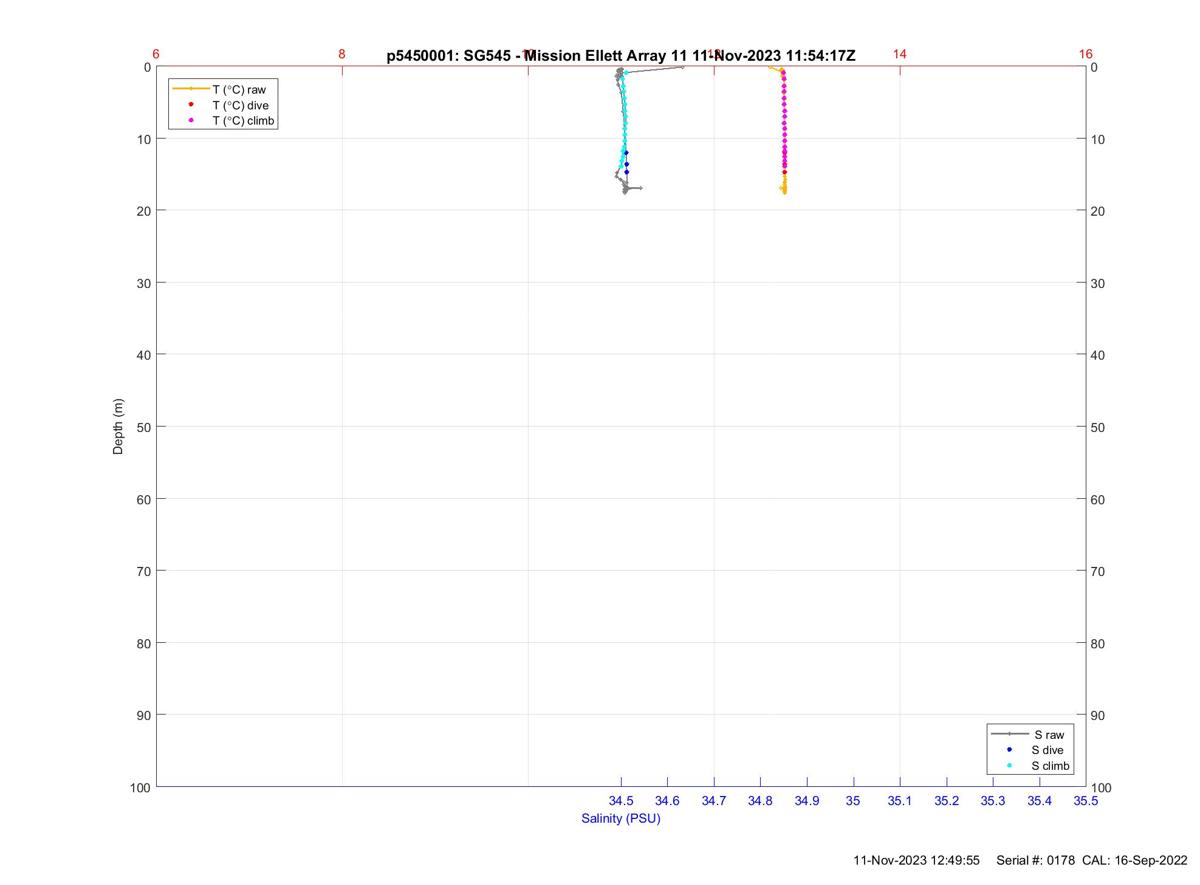Select the 'T (°C) raw' legend label
Image resolution: width=1200 pixels, height=885 pixels.
pos(238,89)
